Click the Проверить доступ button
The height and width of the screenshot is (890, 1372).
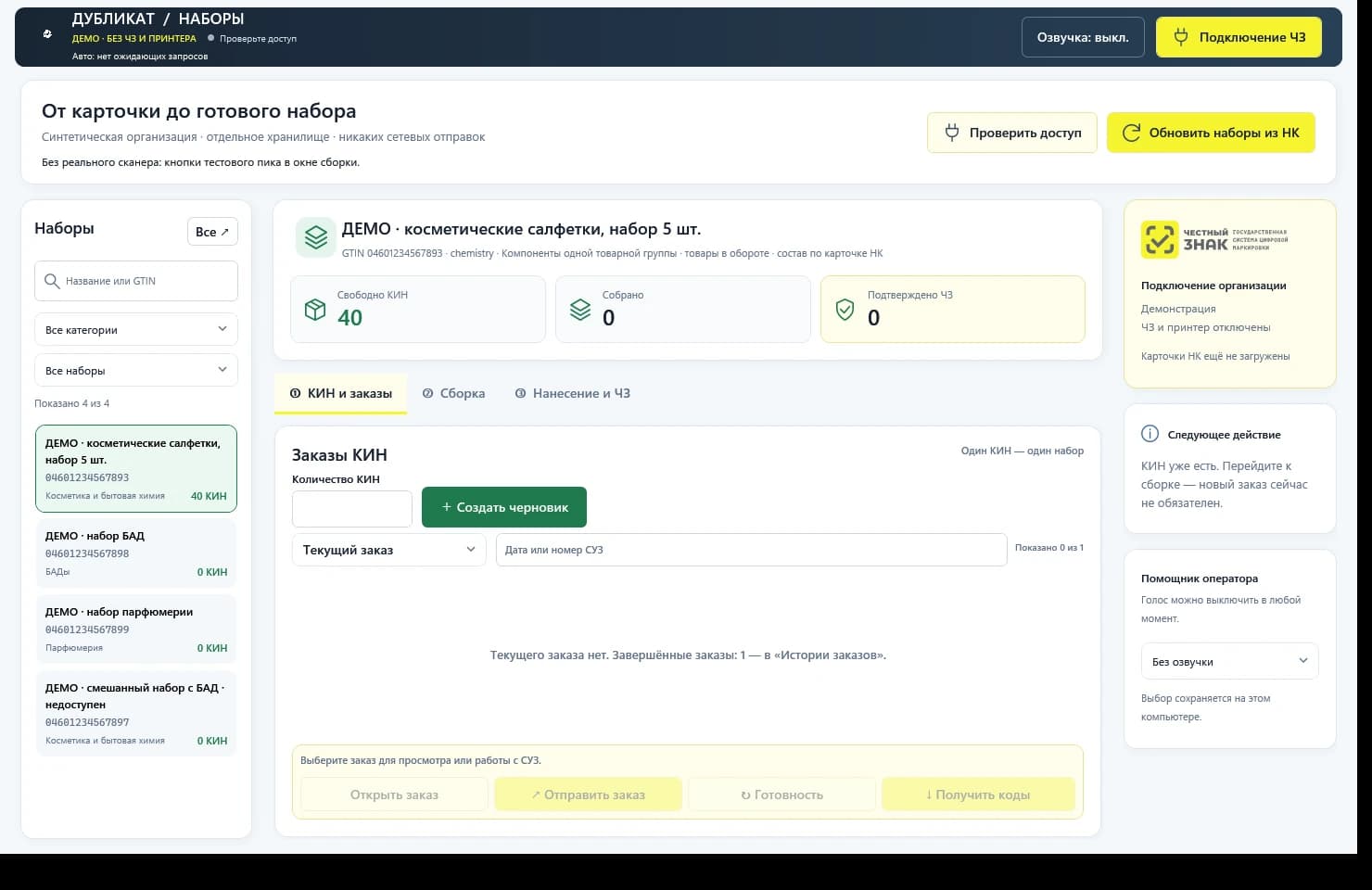click(1012, 133)
